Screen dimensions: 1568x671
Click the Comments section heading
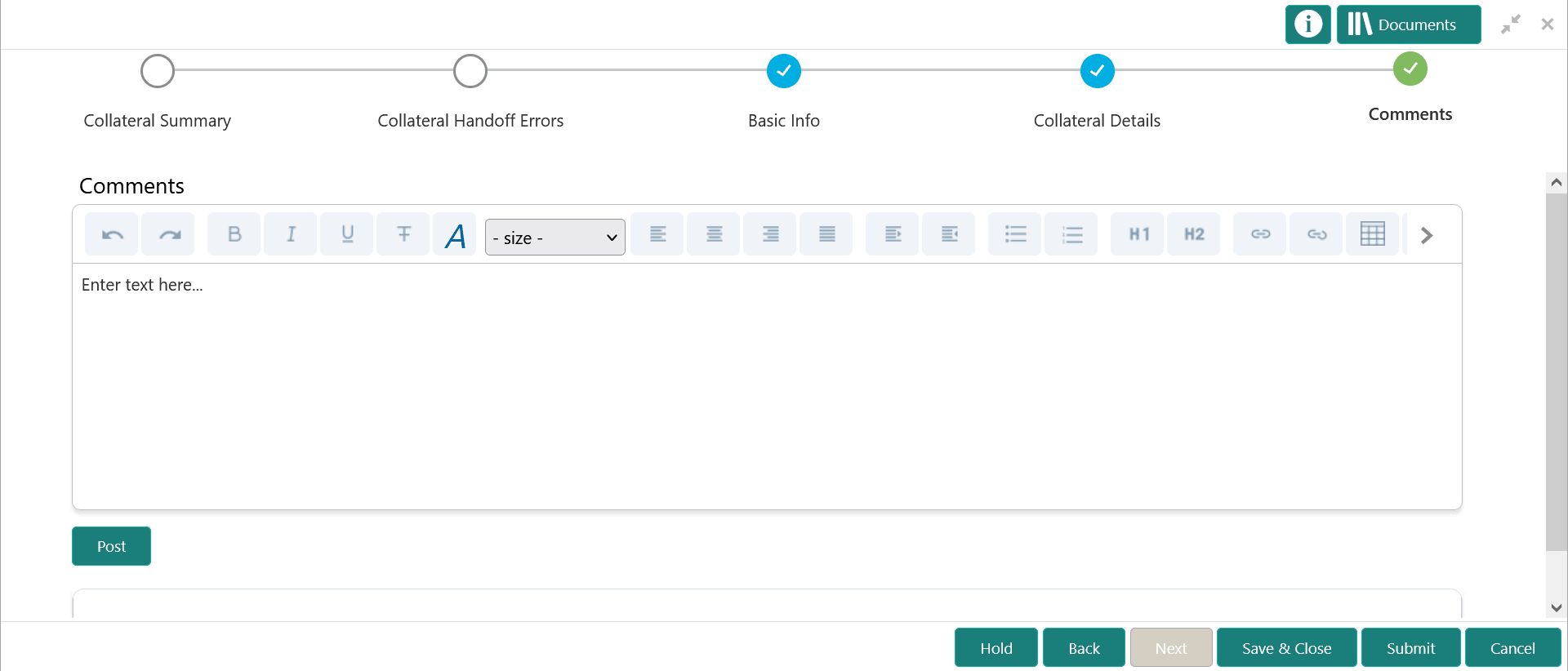[x=131, y=186]
